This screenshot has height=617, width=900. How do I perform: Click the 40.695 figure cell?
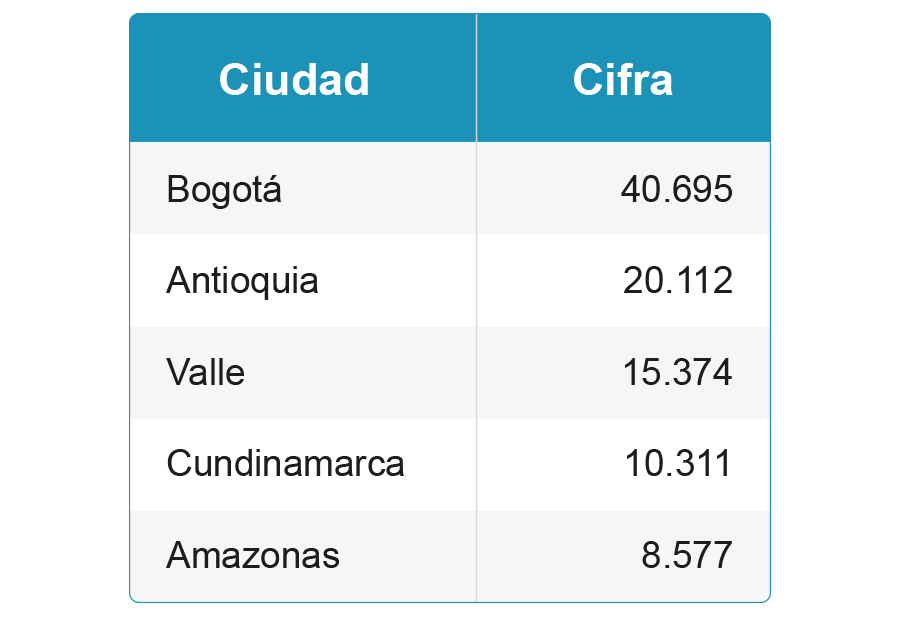(x=676, y=189)
